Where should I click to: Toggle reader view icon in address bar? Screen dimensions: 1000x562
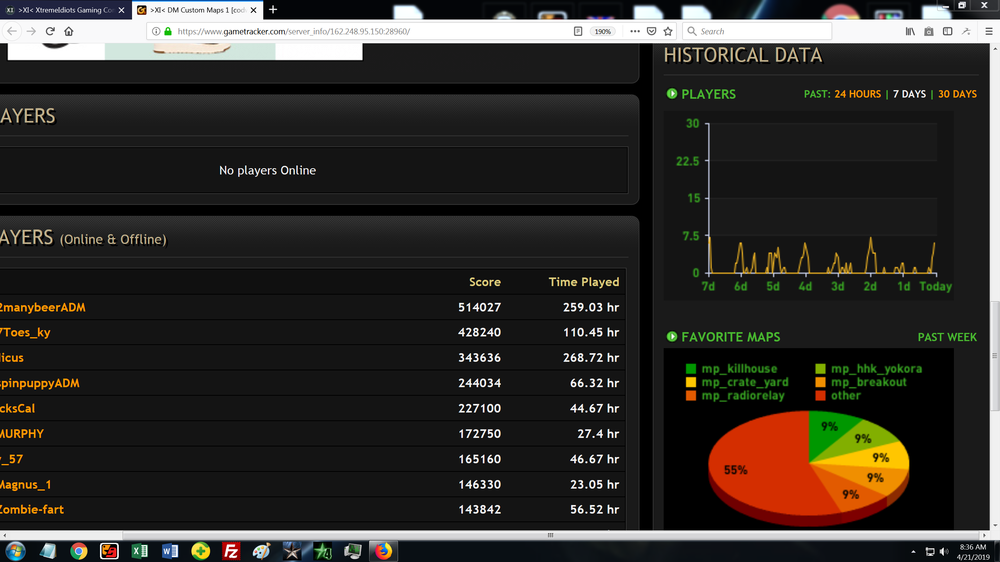[578, 31]
